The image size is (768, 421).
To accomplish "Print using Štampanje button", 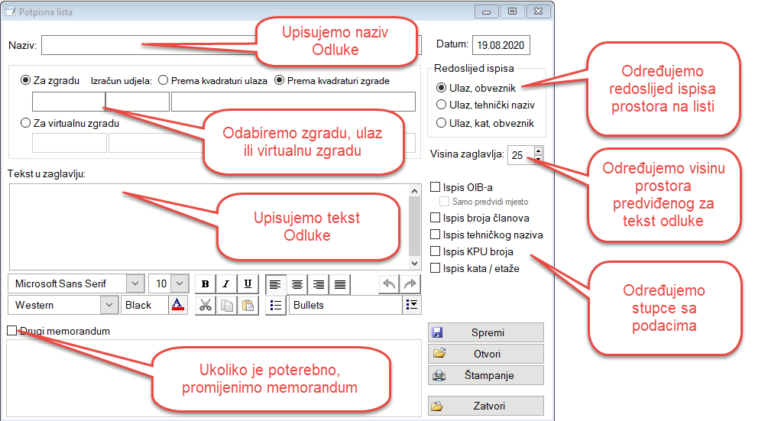I will [486, 375].
